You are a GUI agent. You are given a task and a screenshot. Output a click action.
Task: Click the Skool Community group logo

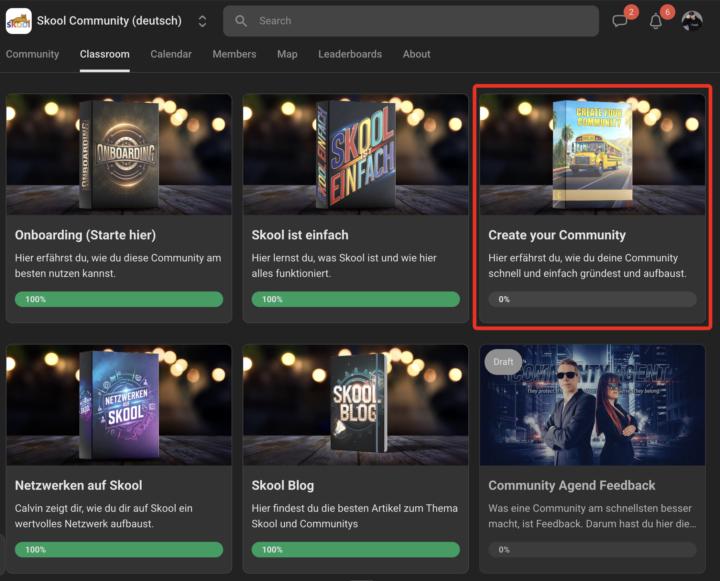click(19, 21)
